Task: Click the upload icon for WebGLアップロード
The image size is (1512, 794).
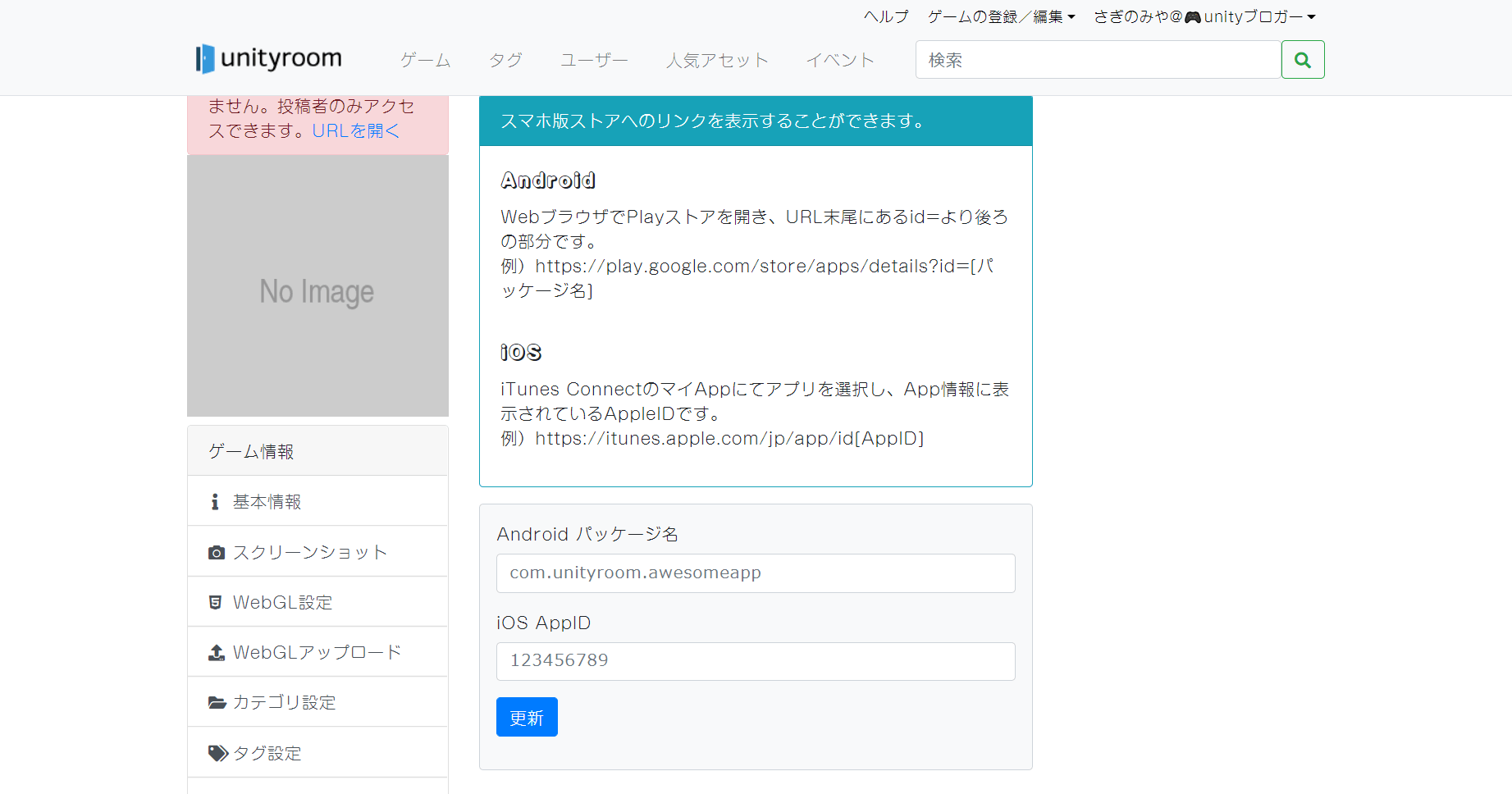Action: [x=215, y=651]
